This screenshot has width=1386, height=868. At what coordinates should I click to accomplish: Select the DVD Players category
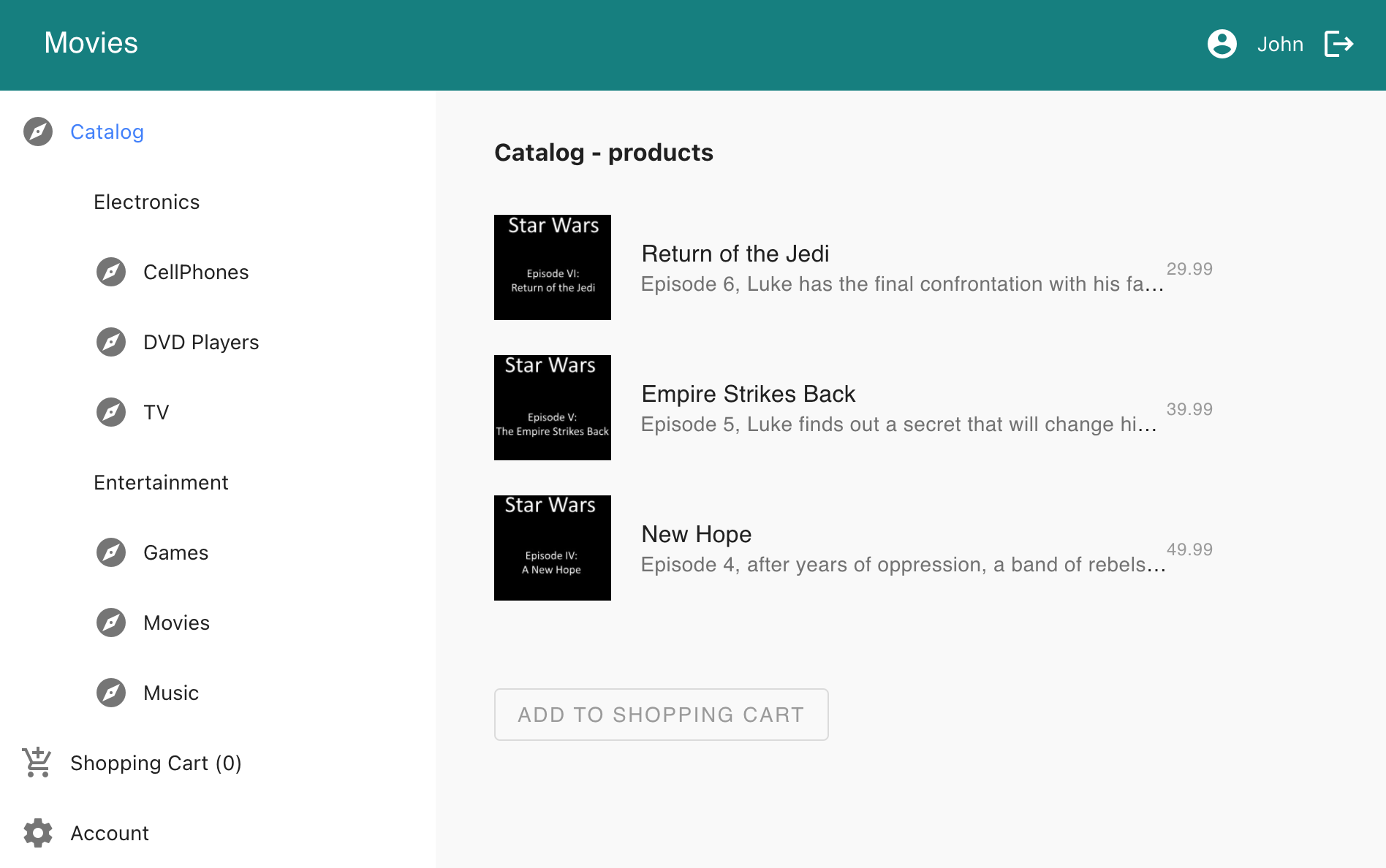point(201,342)
